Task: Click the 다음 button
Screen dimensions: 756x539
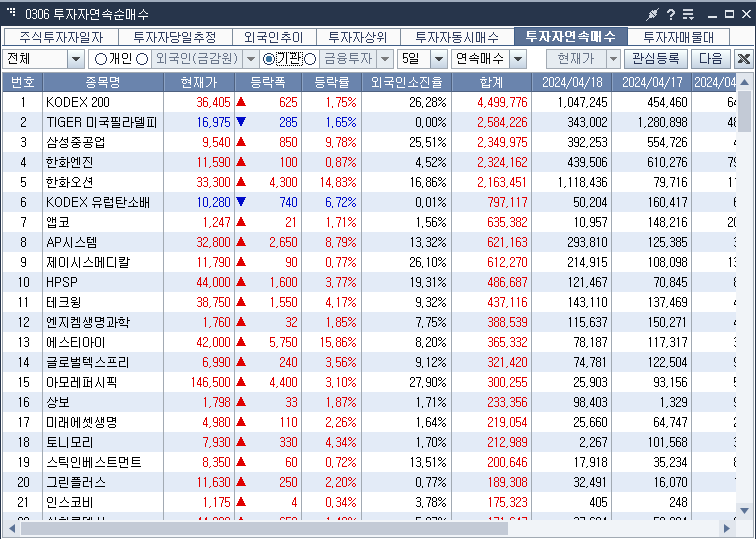Action: point(711,59)
